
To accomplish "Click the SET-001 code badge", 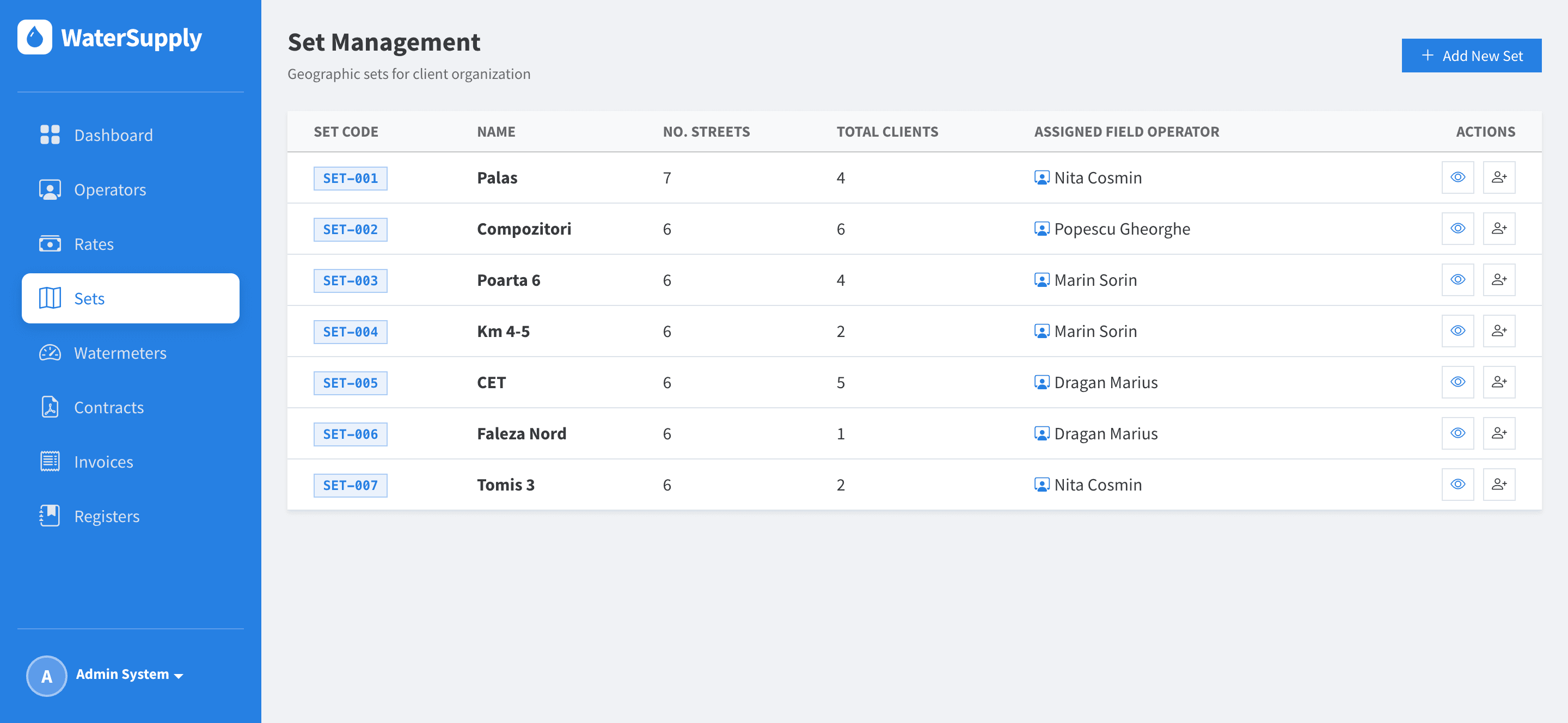I will pyautogui.click(x=350, y=179).
